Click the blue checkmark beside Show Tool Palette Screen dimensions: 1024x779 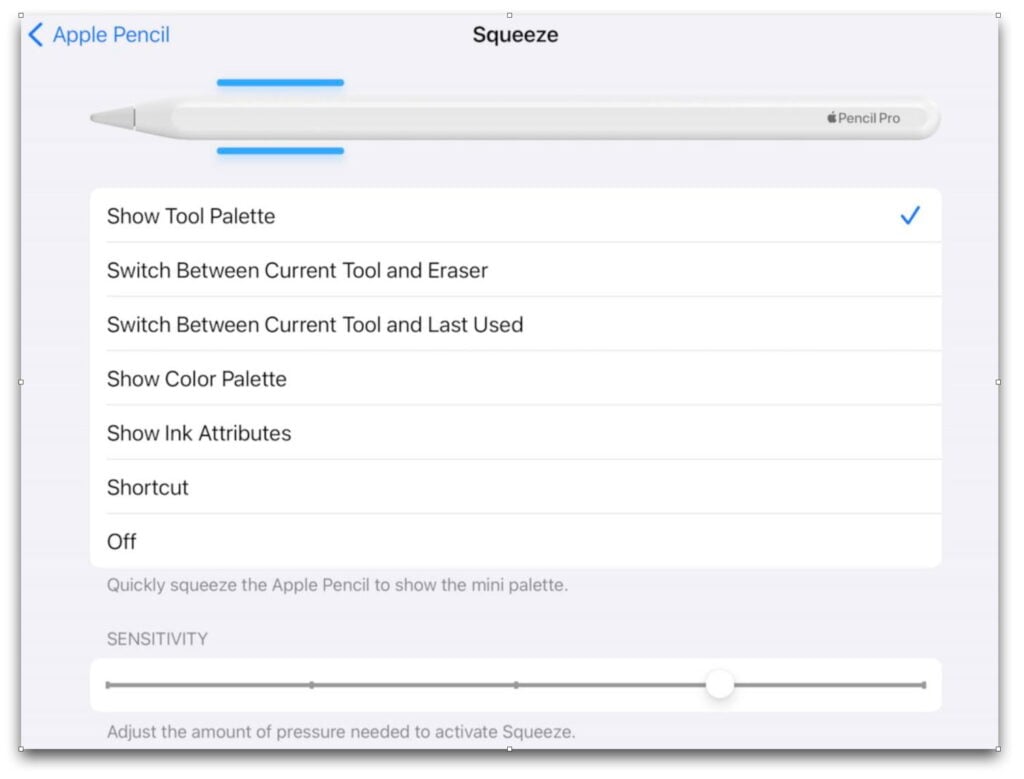(x=910, y=215)
